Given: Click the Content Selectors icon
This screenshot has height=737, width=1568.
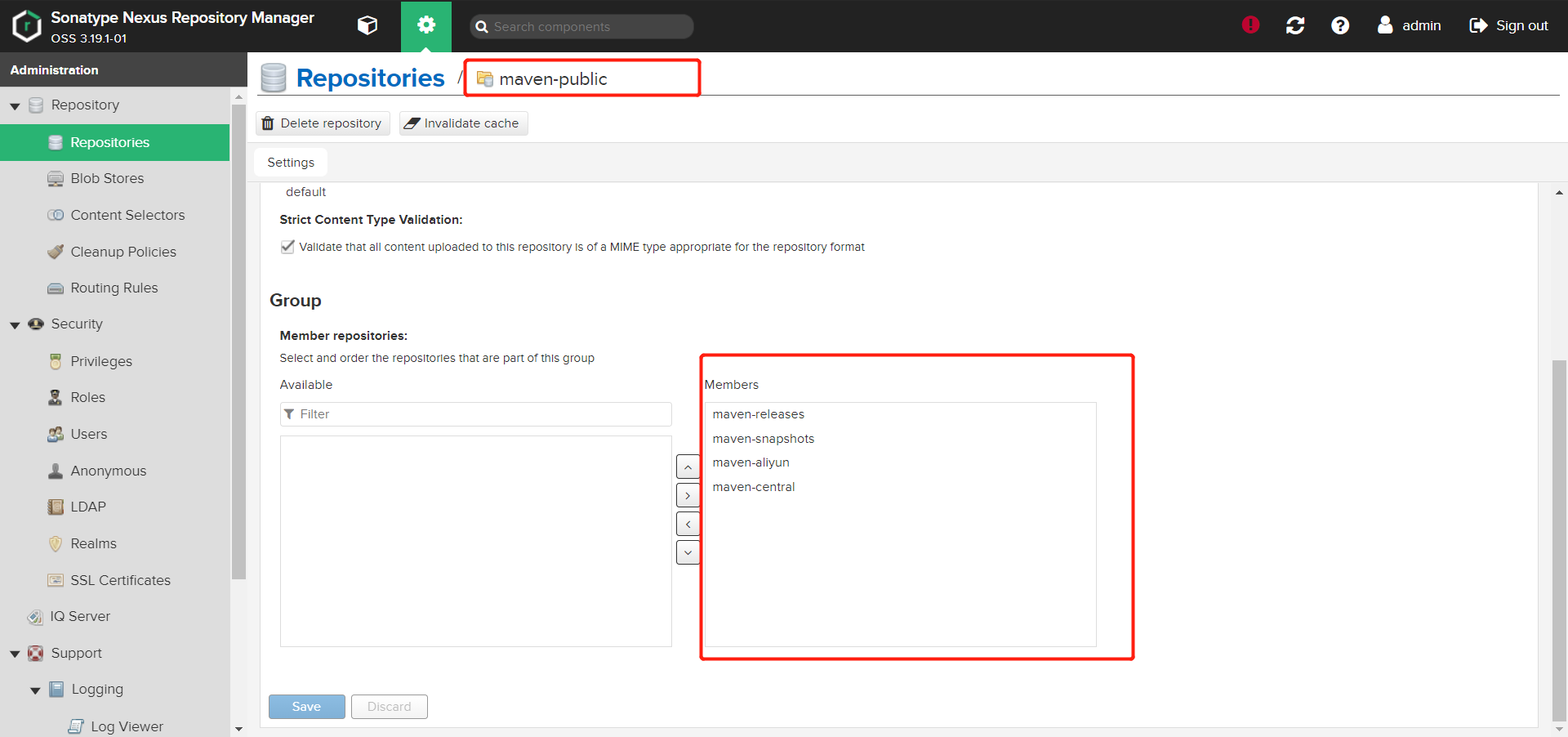Looking at the screenshot, I should pos(56,215).
